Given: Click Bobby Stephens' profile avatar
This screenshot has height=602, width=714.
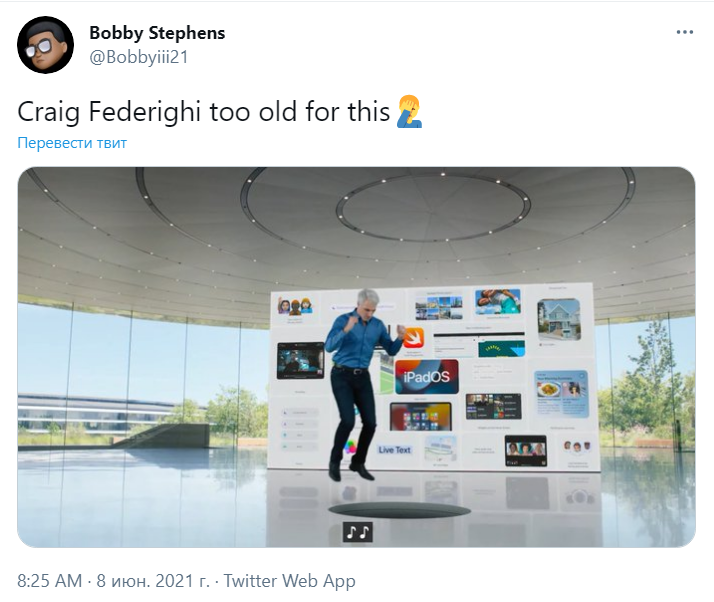Looking at the screenshot, I should (45, 45).
